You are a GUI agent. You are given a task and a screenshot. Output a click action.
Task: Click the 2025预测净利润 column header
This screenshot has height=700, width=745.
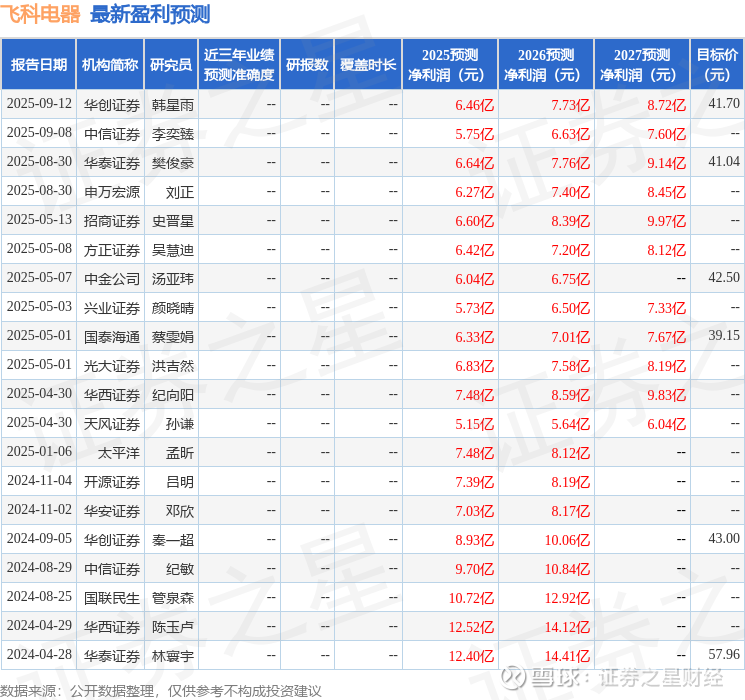point(450,65)
